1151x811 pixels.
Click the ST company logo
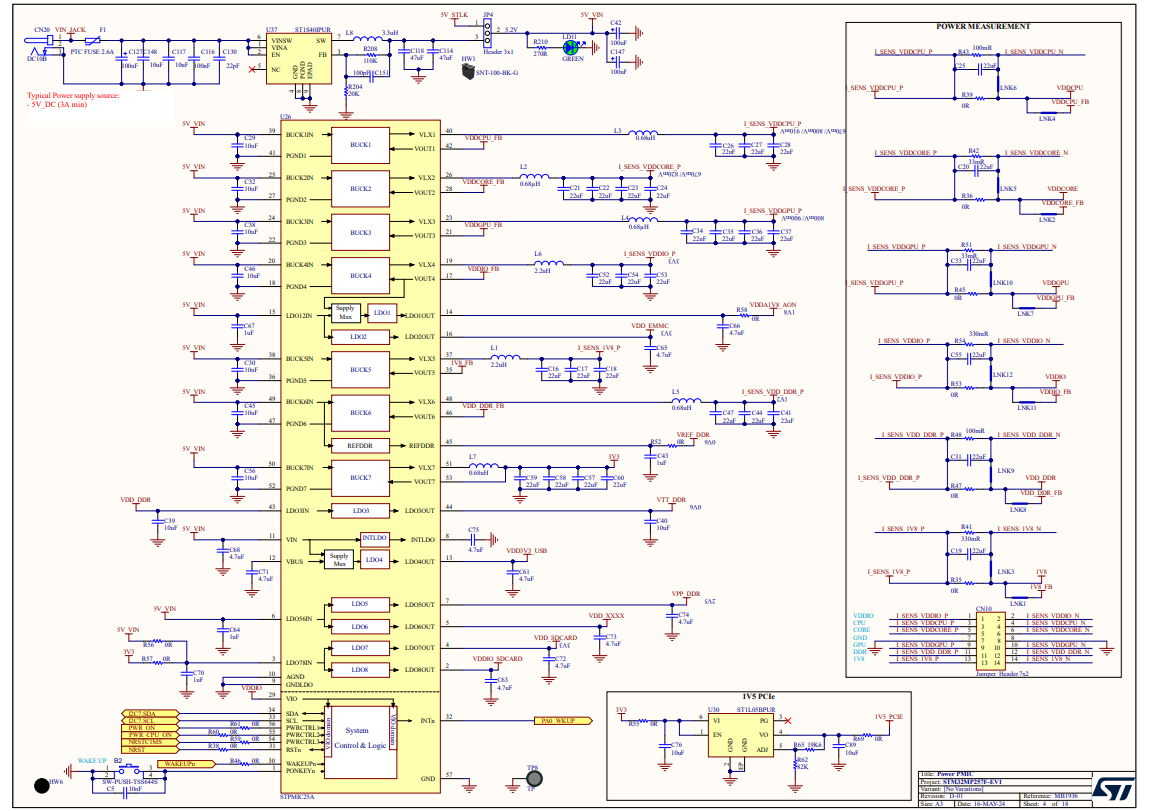1113,790
